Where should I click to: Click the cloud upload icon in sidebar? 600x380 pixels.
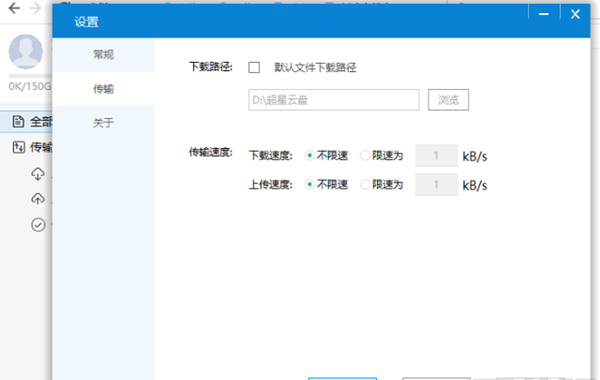pyautogui.click(x=38, y=199)
